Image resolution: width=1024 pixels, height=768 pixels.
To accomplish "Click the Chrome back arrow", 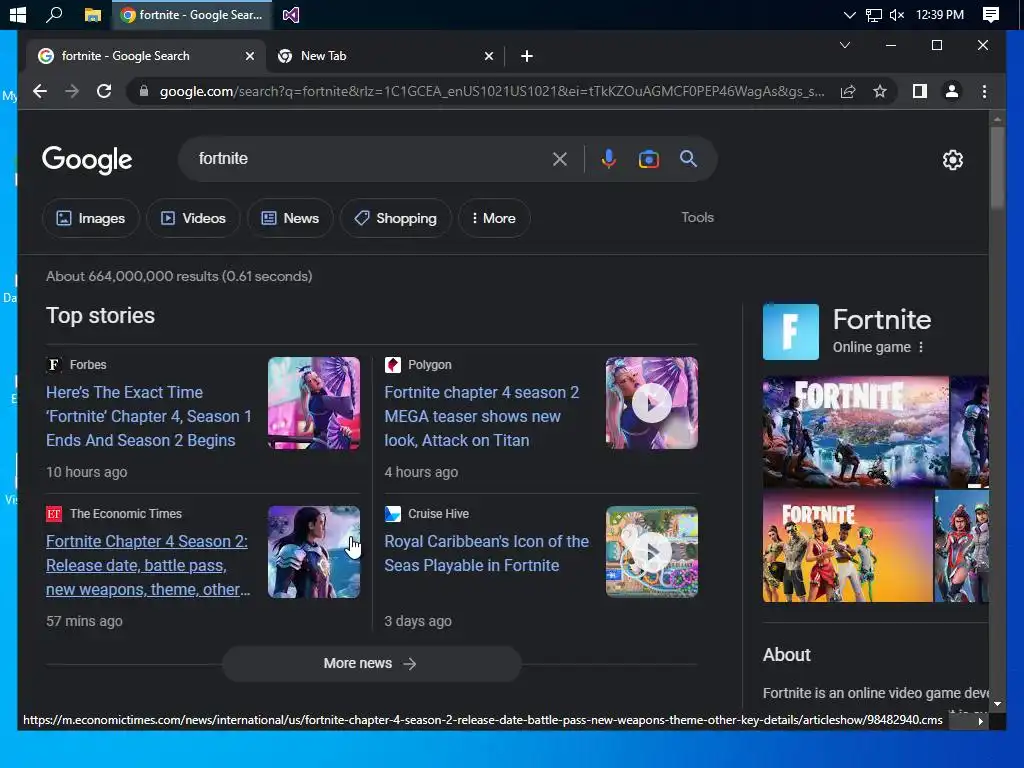I will [x=40, y=91].
